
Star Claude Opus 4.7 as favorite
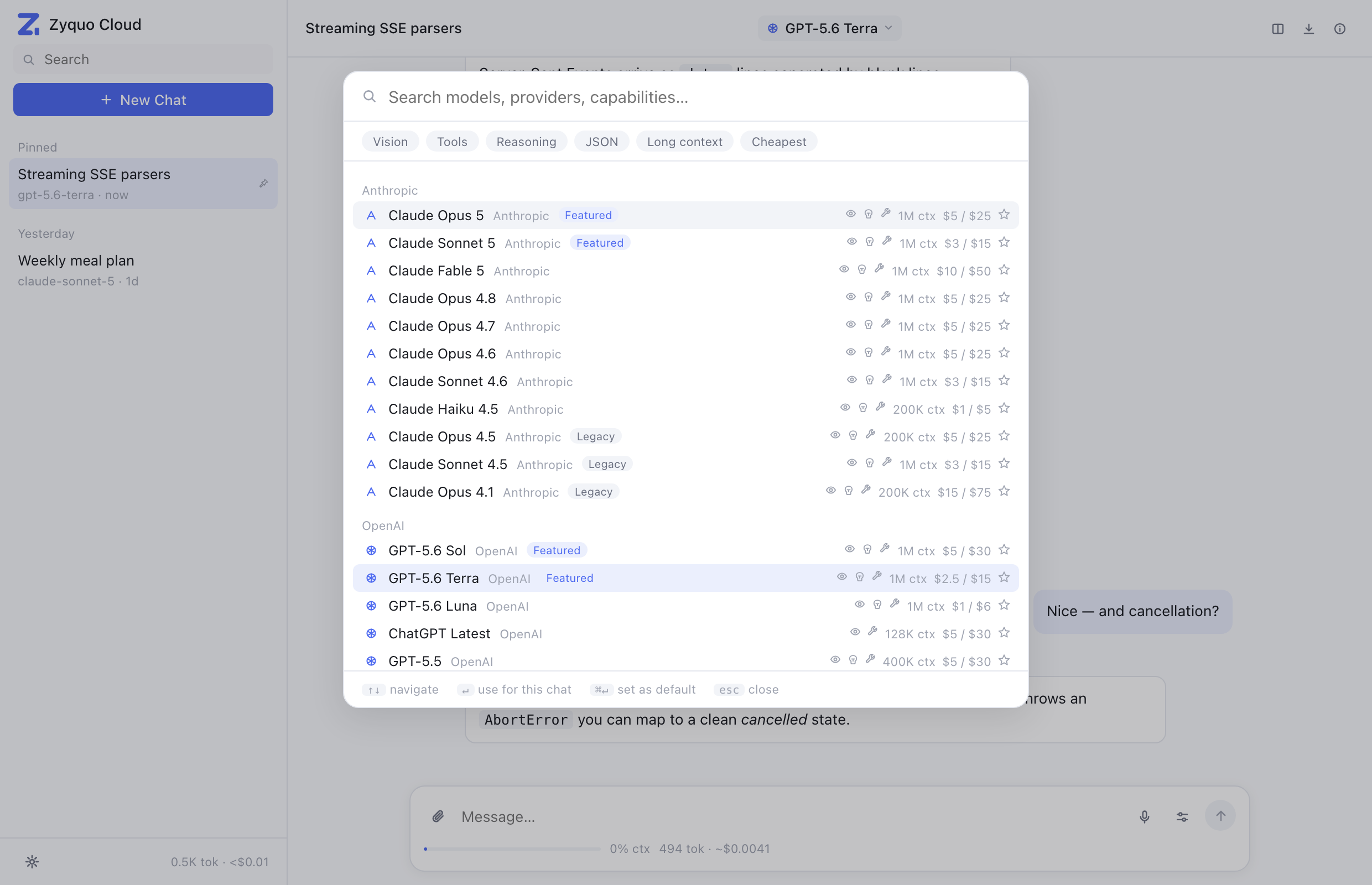click(x=1004, y=325)
